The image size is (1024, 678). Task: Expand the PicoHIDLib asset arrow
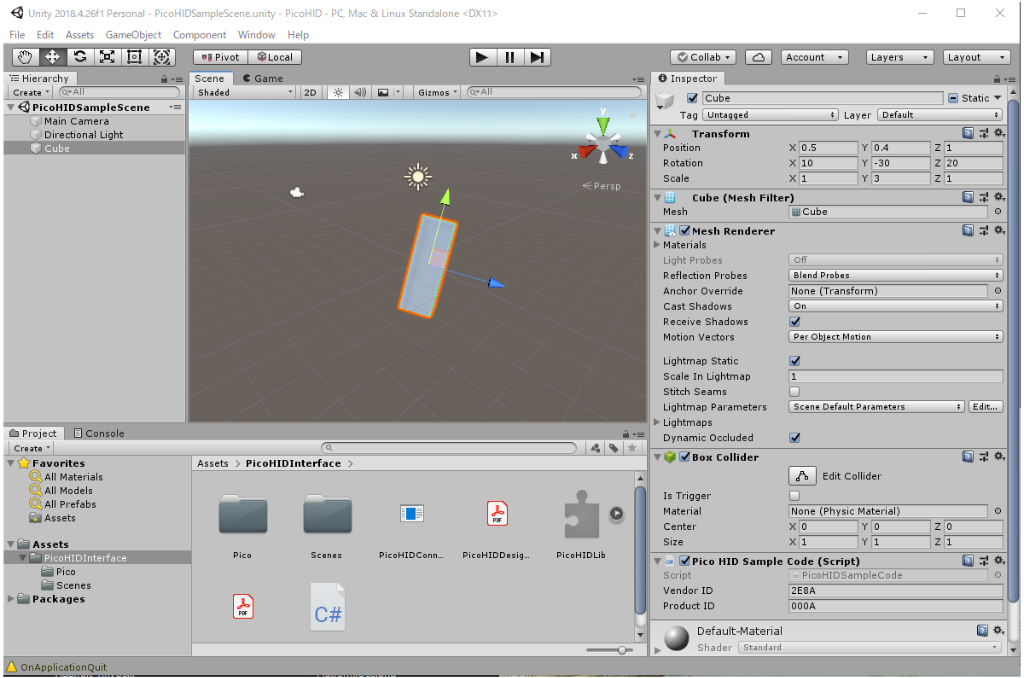(616, 514)
